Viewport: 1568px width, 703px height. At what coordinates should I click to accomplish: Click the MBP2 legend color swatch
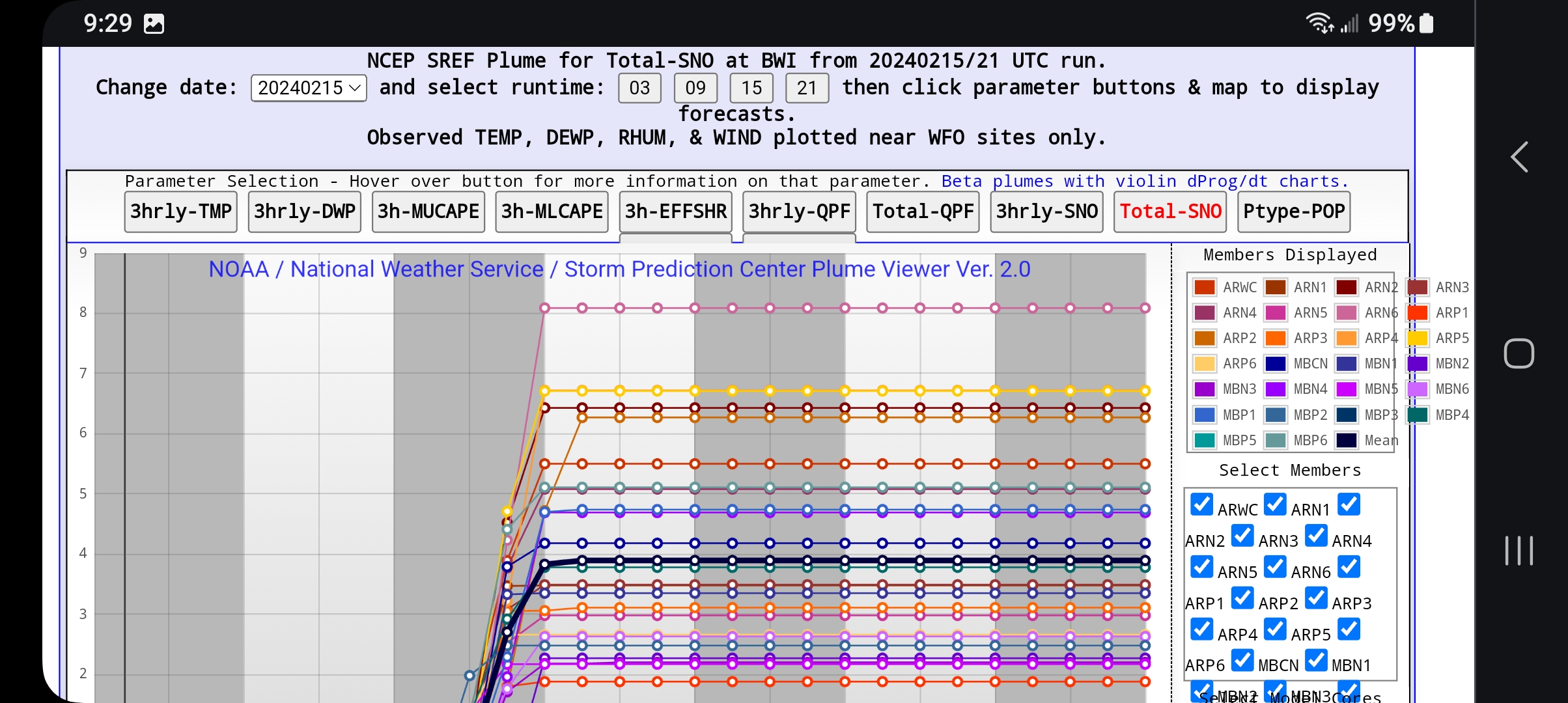coord(1276,415)
